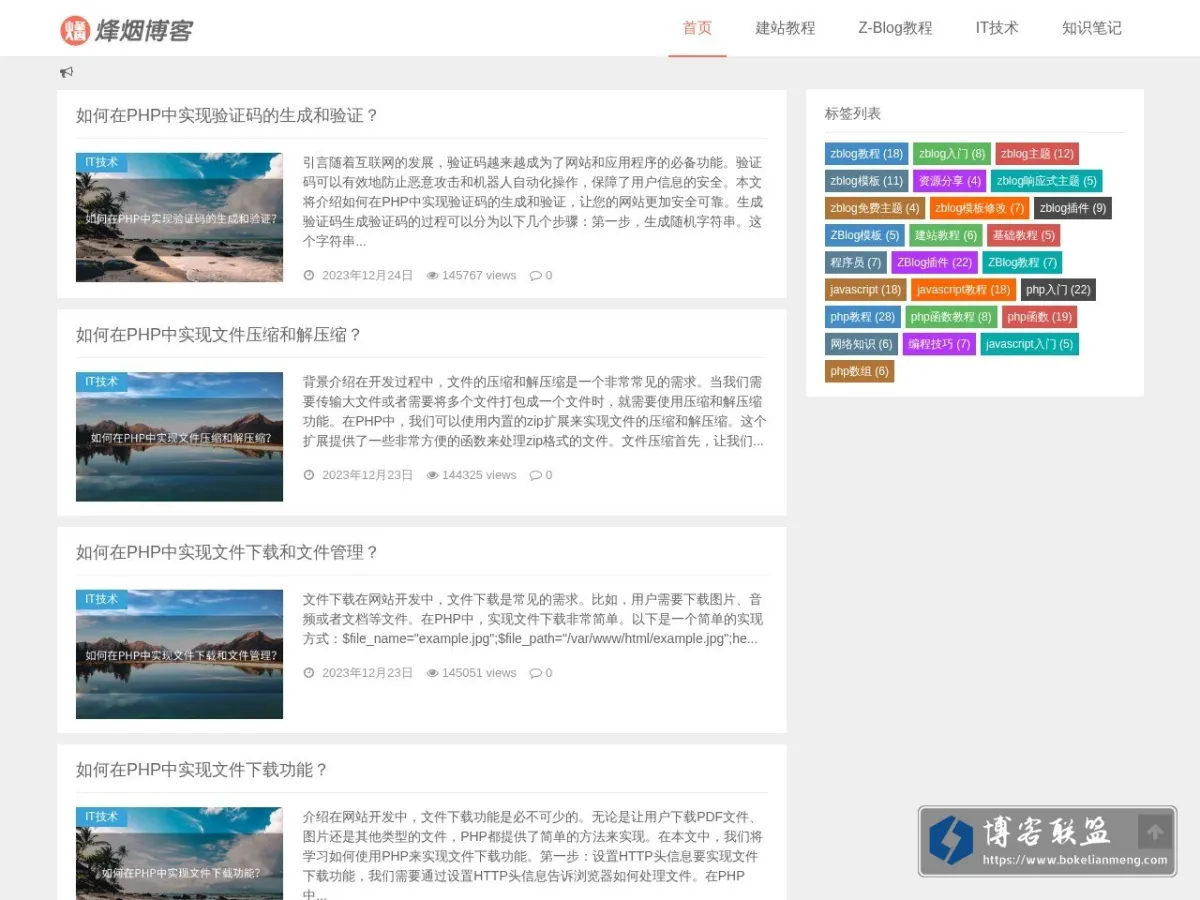Screen dimensions: 1200x900
Task: Click comment icon on 验证码 article
Action: tap(535, 275)
